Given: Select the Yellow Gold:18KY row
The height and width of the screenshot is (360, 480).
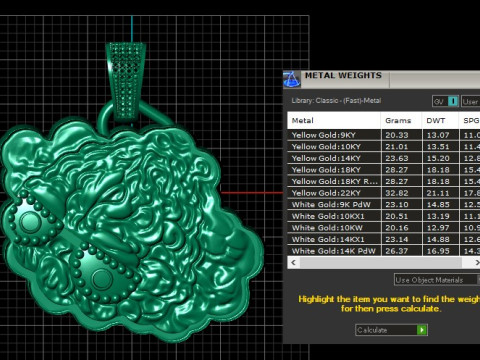Looking at the screenshot, I should (x=384, y=170).
